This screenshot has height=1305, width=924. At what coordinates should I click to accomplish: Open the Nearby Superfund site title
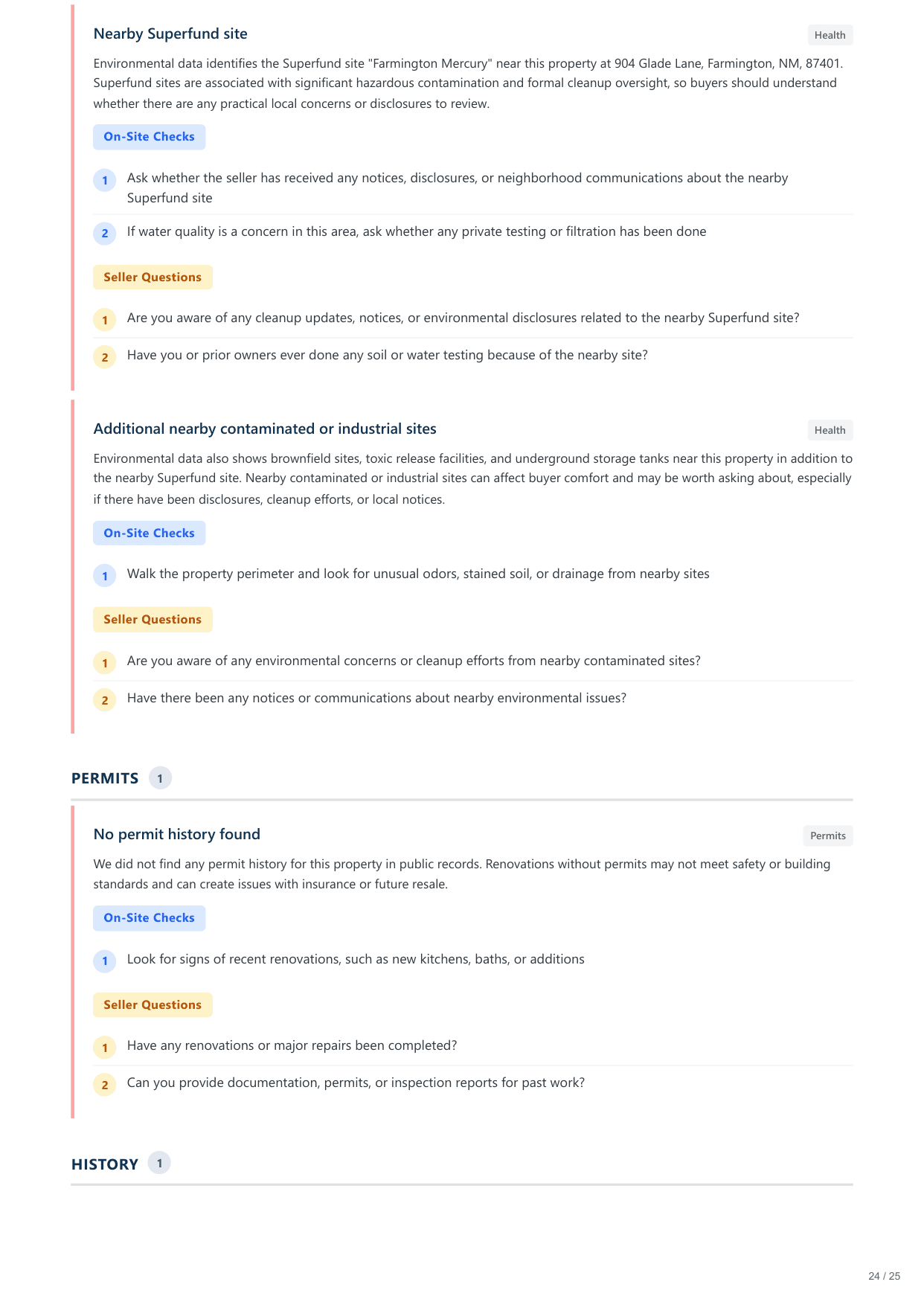coord(170,33)
